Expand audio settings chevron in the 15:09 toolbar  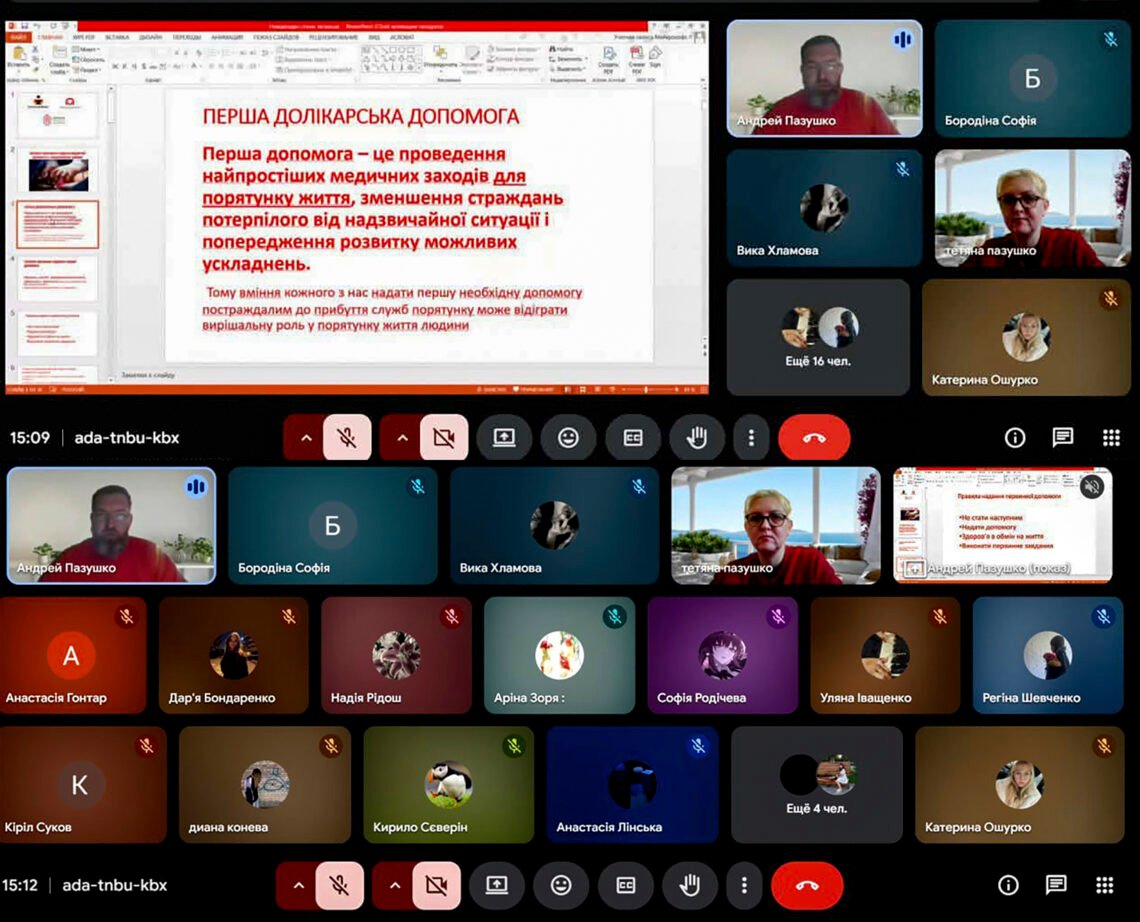click(x=306, y=438)
